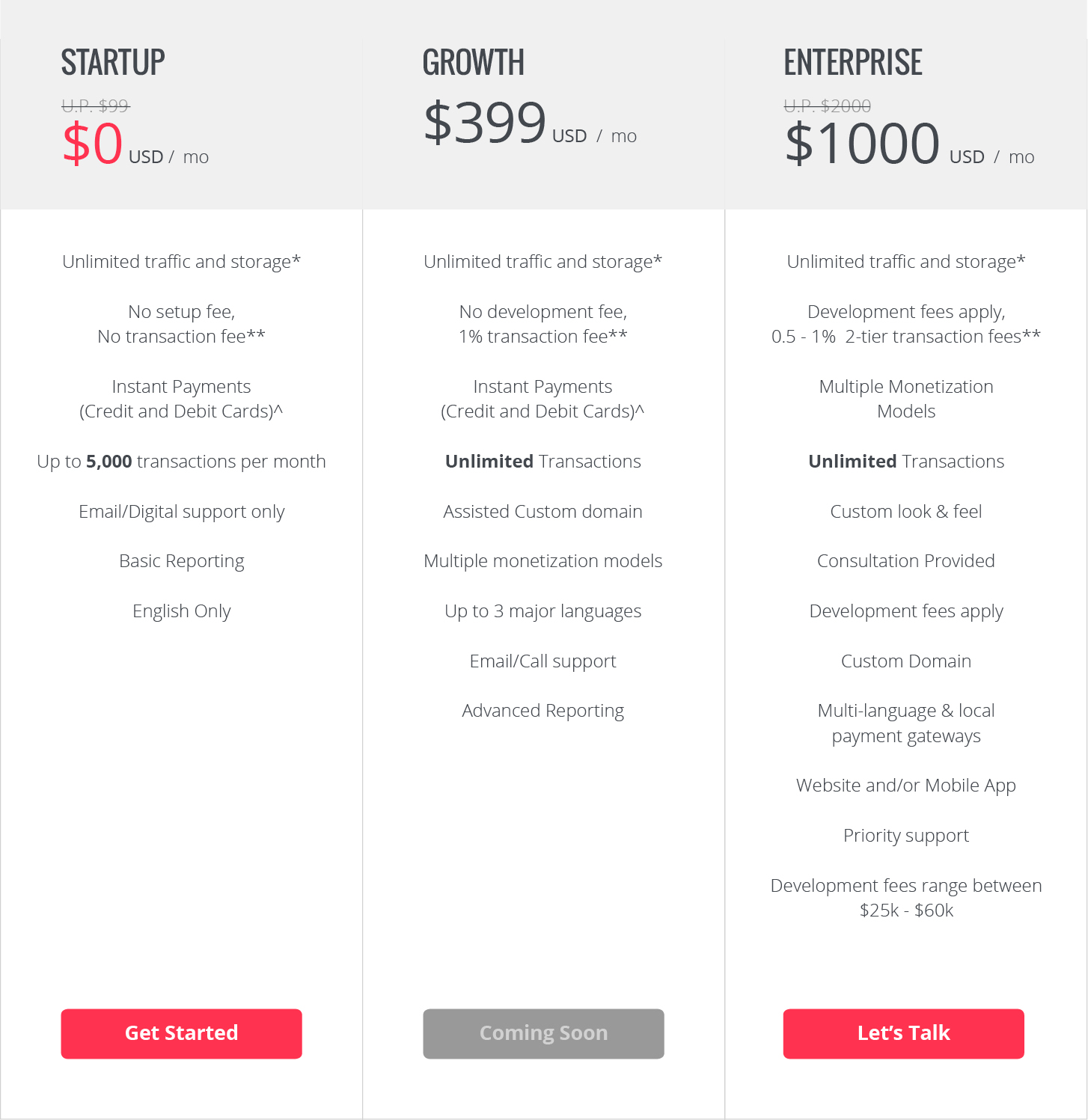The width and height of the screenshot is (1088, 1120).
Task: Click 'Website and/or Mobile App' feature
Action: coord(905,786)
